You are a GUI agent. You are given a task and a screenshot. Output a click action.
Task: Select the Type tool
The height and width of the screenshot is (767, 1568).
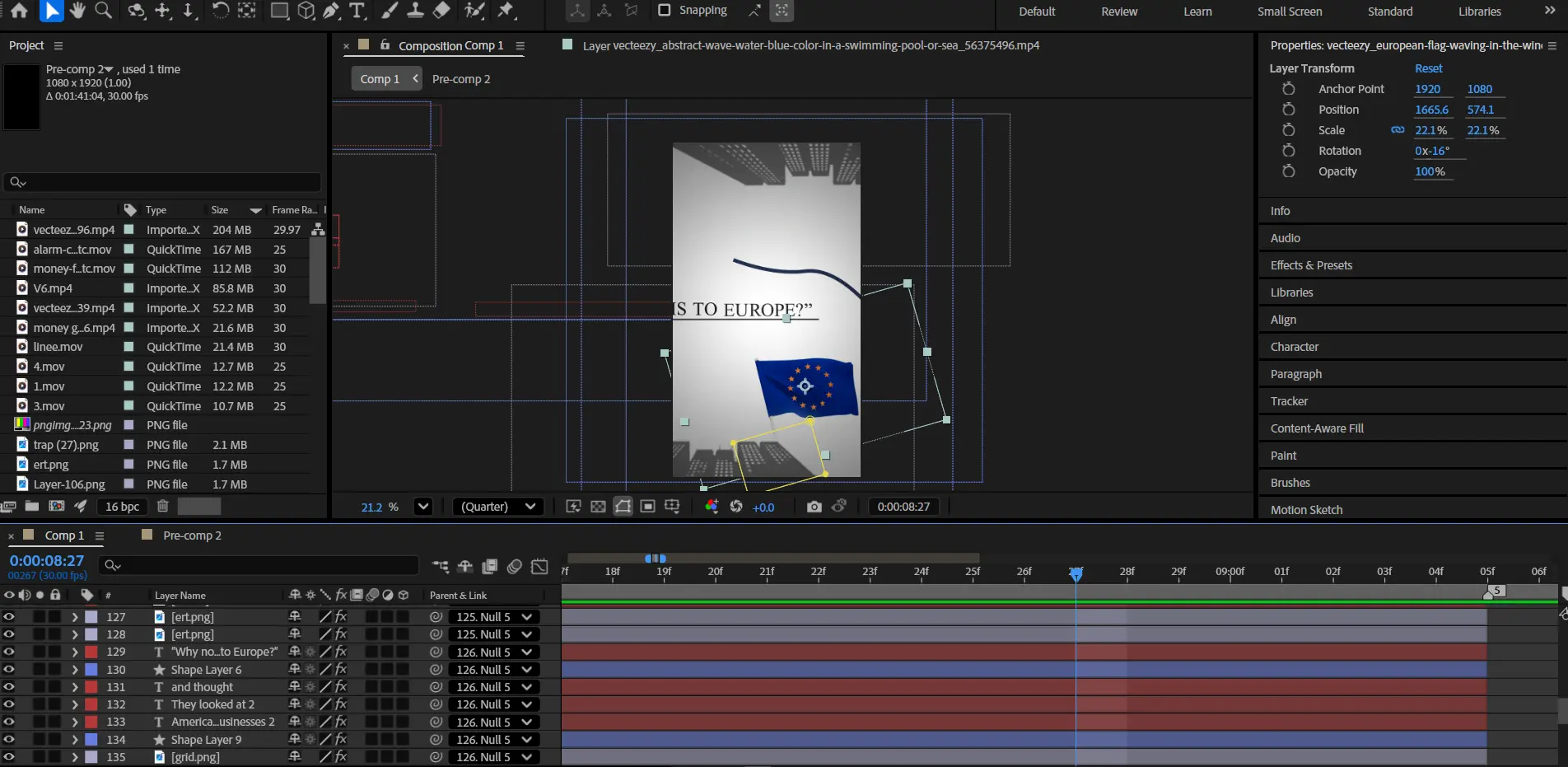357,11
